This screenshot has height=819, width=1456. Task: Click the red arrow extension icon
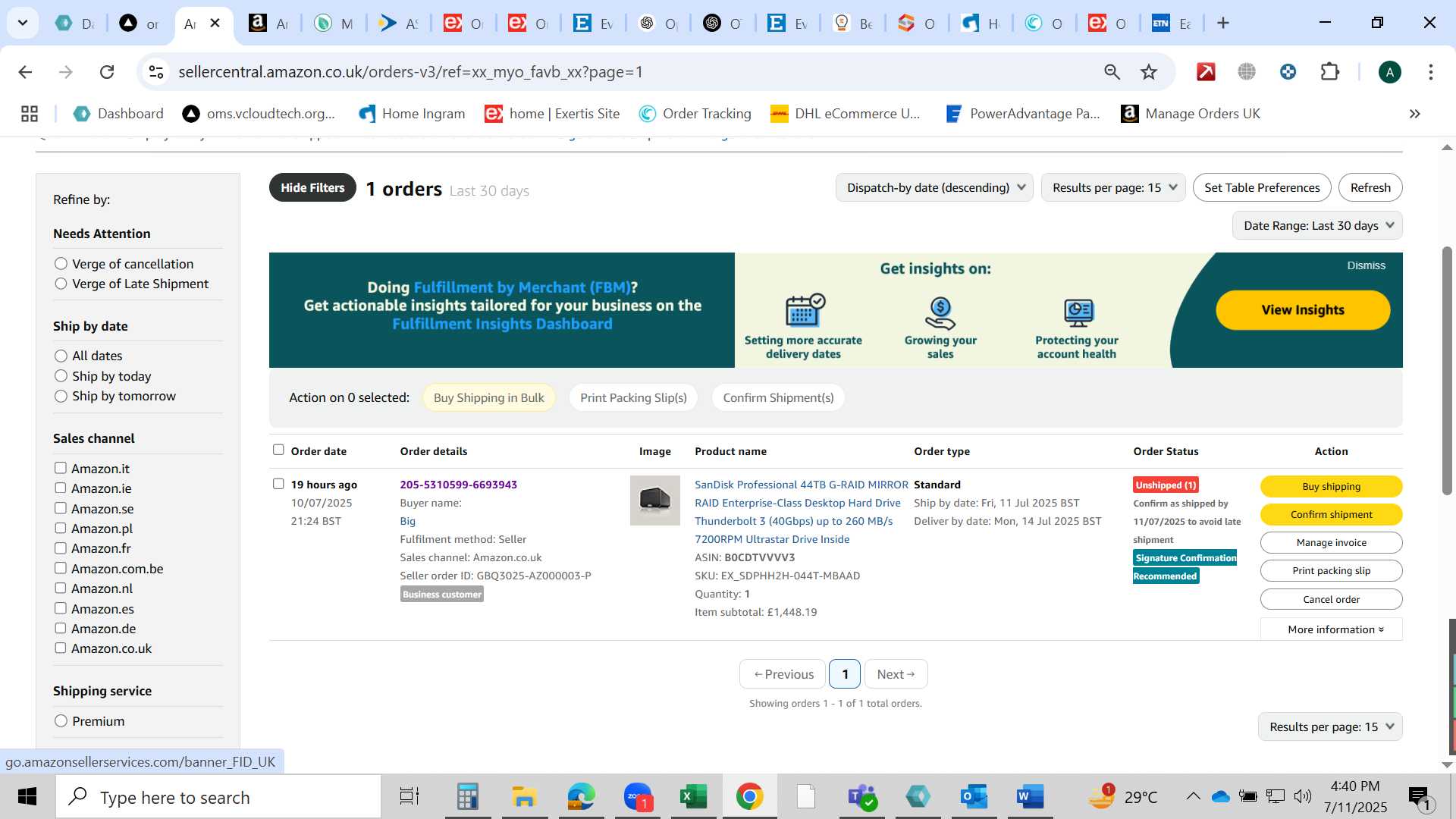point(1206,72)
